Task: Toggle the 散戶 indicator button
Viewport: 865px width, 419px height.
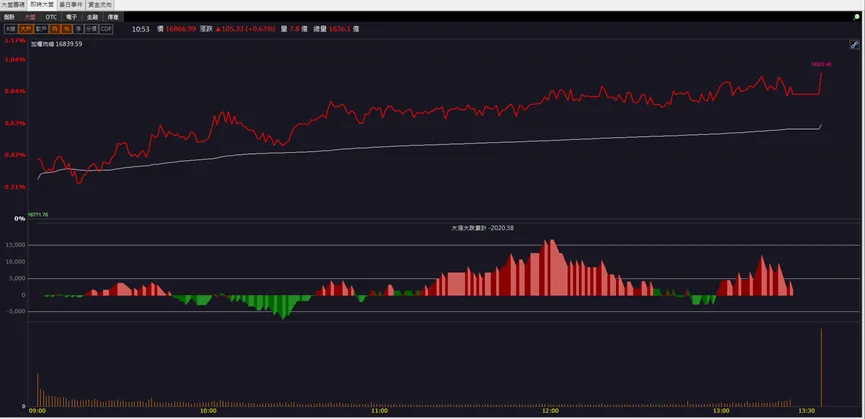Action: pos(41,29)
